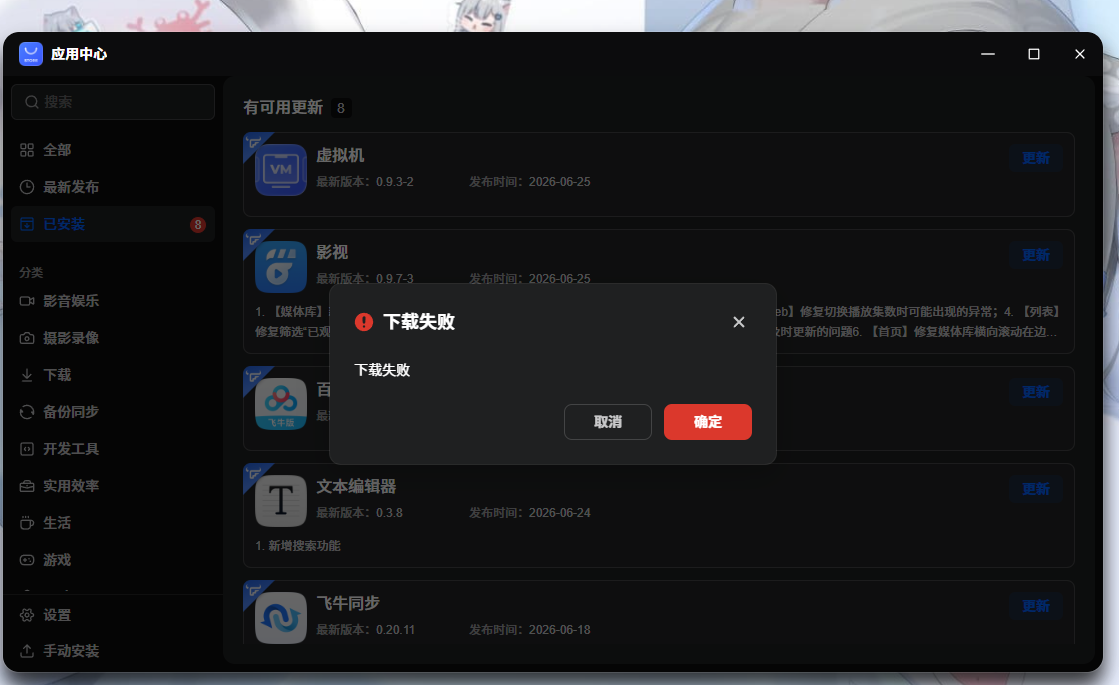Click the red error icon in dialog
The image size is (1119, 685).
pyautogui.click(x=364, y=322)
